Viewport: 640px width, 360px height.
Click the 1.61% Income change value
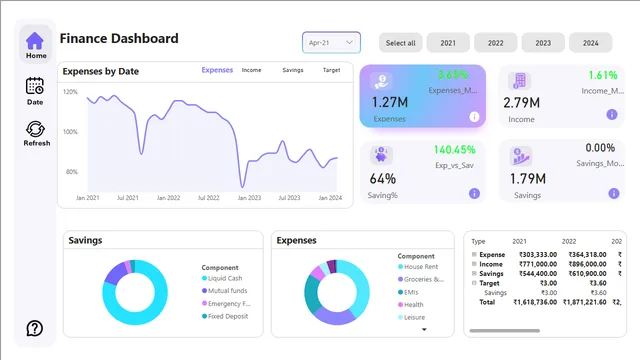tap(603, 75)
